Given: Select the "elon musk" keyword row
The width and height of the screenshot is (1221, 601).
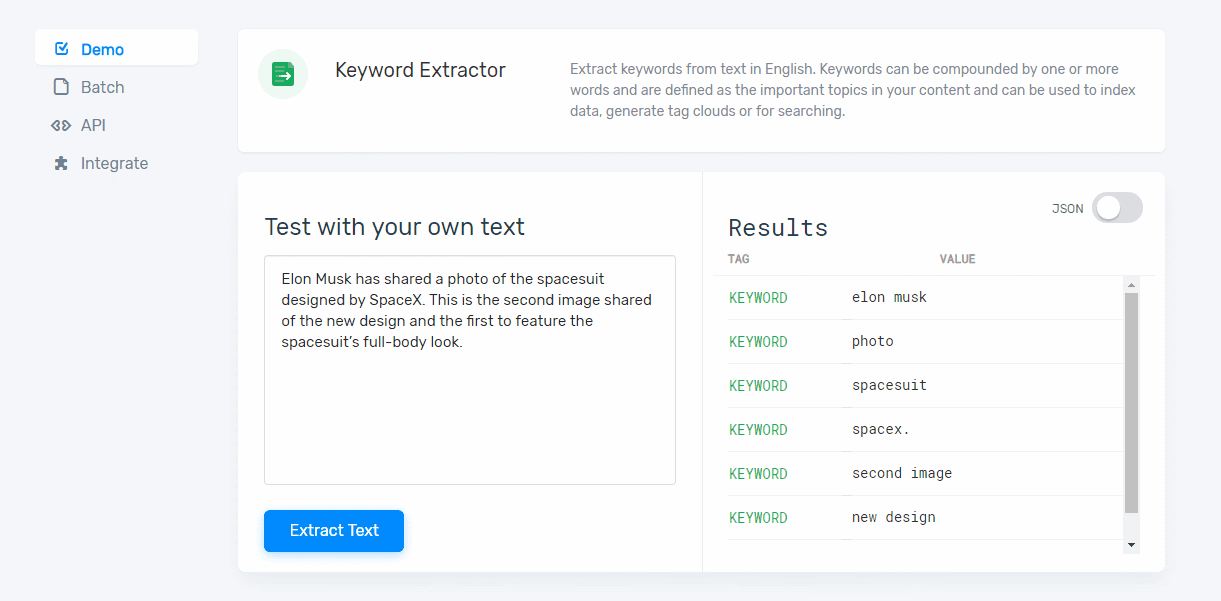Looking at the screenshot, I should (x=889, y=298).
